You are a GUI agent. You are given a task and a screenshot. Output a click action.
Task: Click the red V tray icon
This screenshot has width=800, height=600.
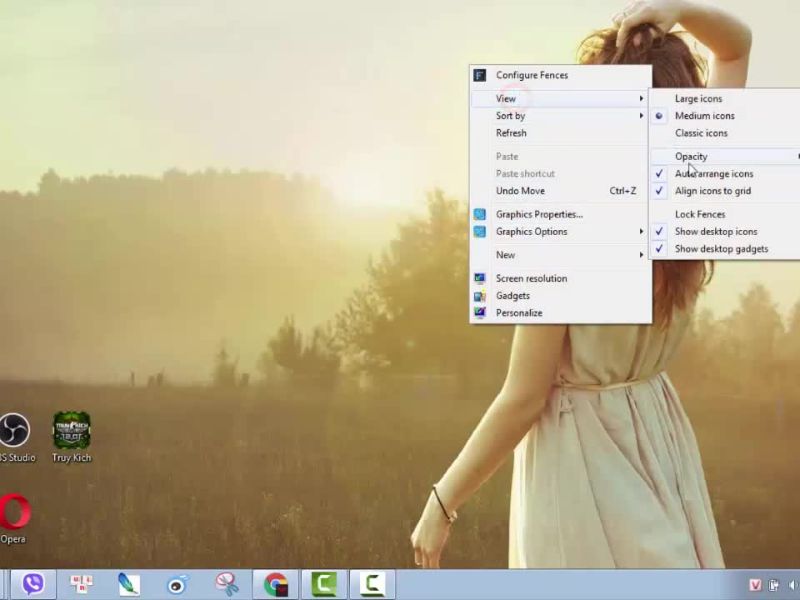755,585
